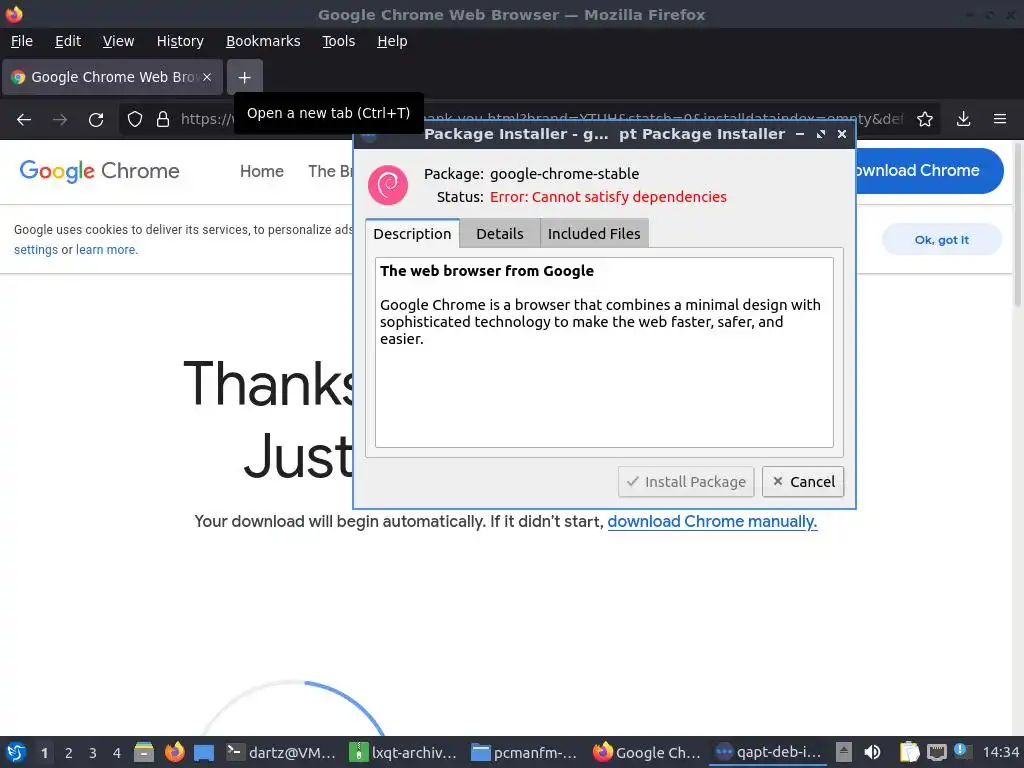The height and width of the screenshot is (768, 1024).
Task: Launch file manager from panel quicklaunch
Action: click(144, 752)
